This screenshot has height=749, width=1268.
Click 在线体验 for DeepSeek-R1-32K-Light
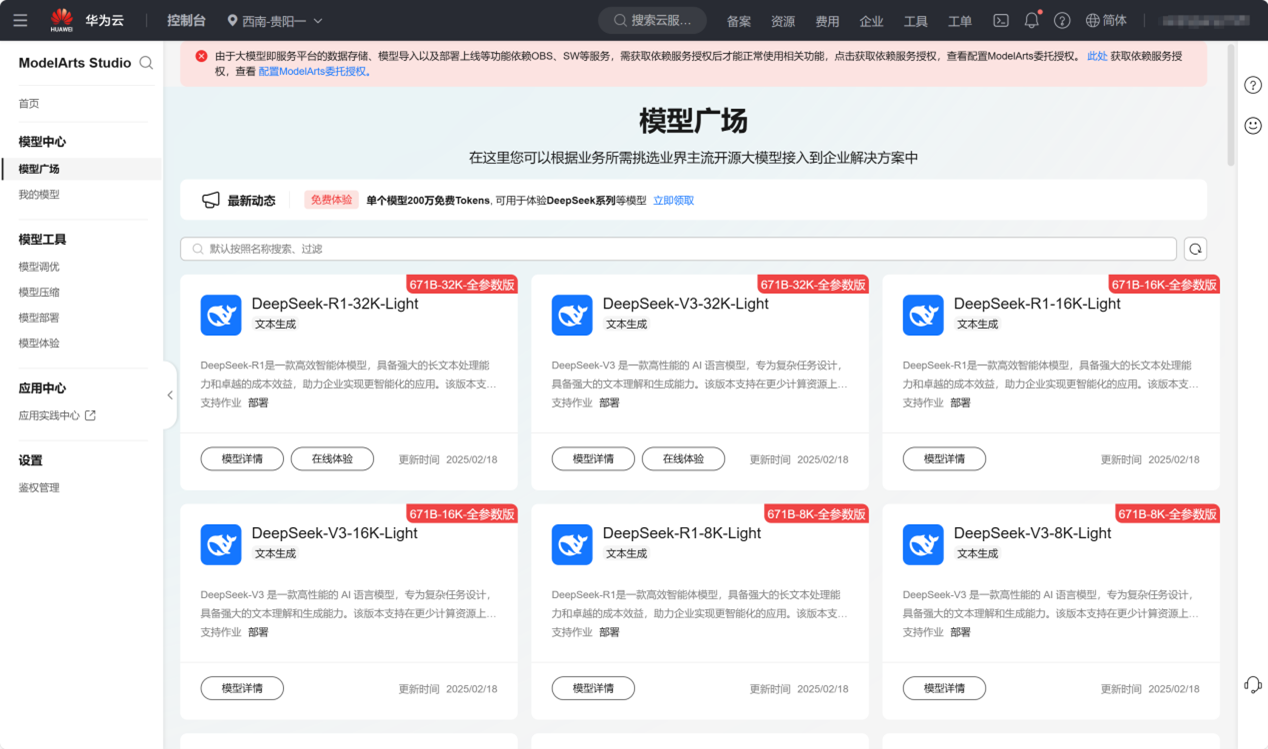click(332, 459)
